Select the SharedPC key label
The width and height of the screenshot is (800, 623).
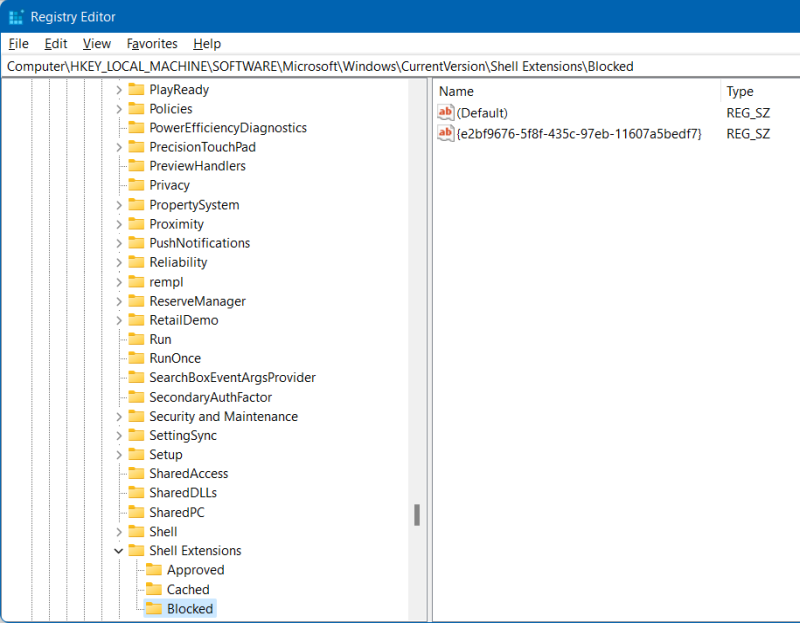pos(177,512)
